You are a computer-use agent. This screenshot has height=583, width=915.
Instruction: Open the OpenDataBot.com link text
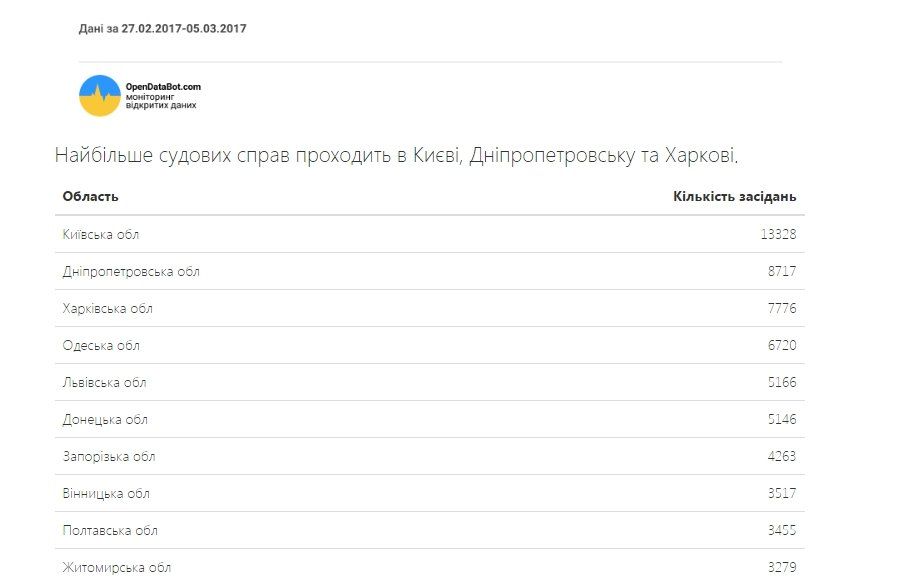coord(163,87)
